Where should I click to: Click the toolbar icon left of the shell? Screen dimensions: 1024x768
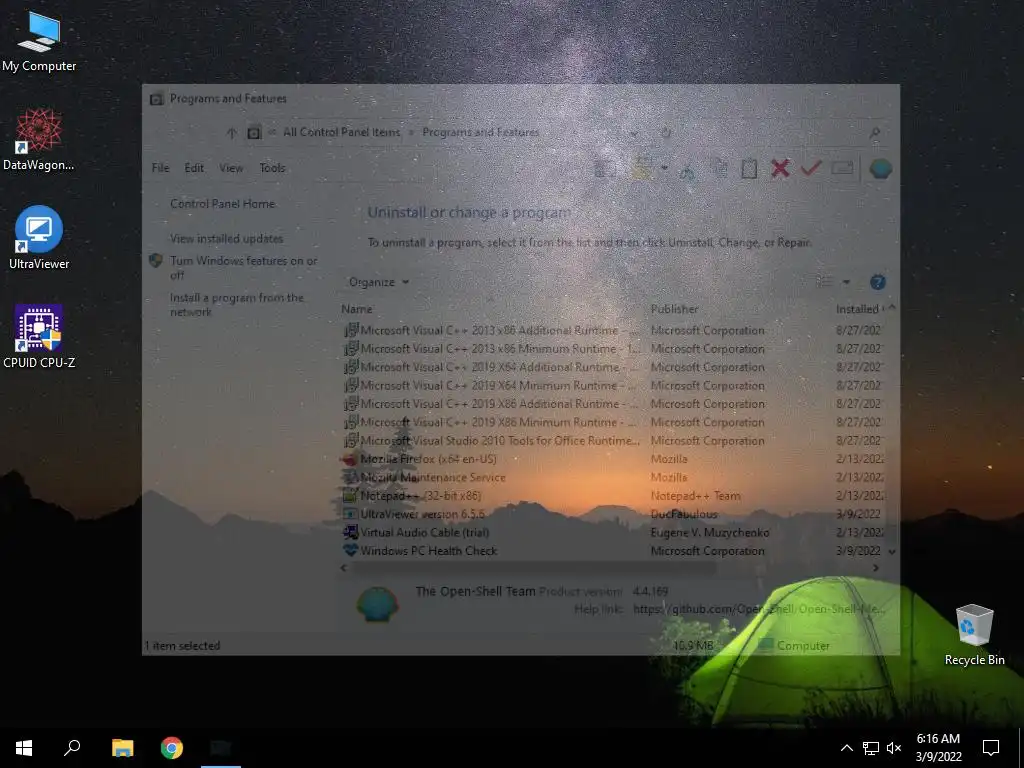click(842, 168)
